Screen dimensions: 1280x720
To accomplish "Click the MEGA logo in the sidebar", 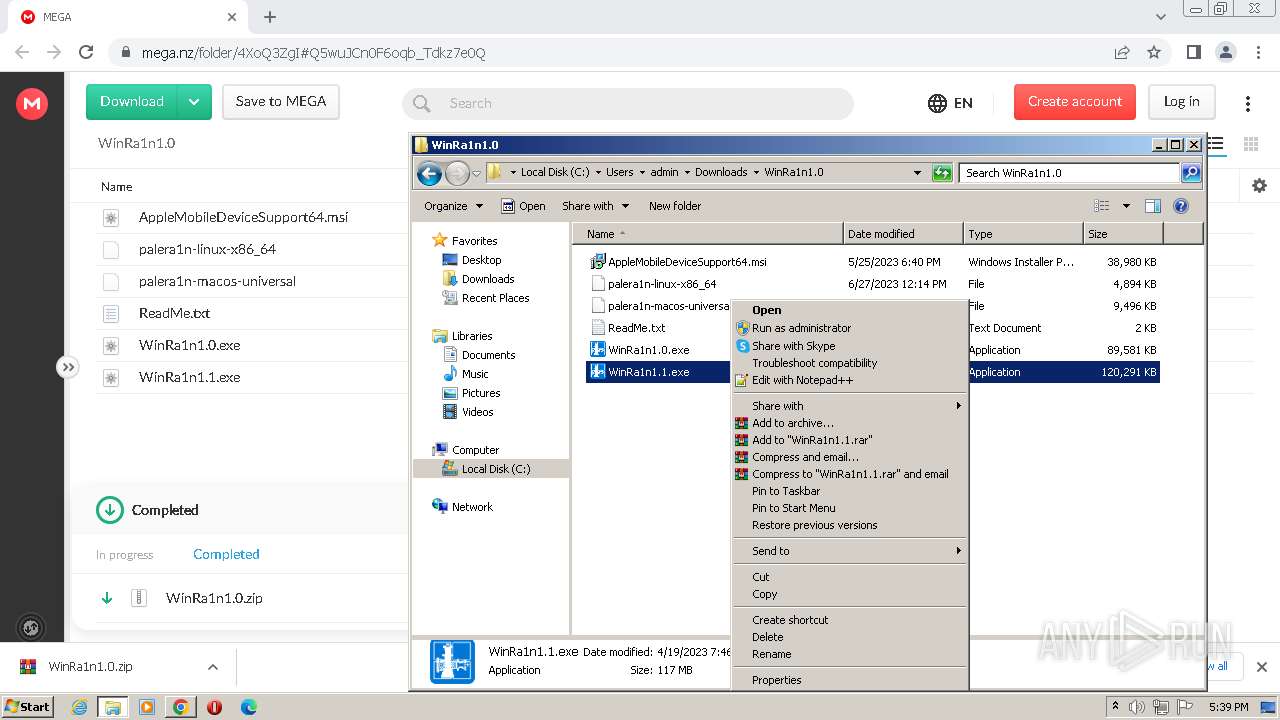I will [32, 103].
